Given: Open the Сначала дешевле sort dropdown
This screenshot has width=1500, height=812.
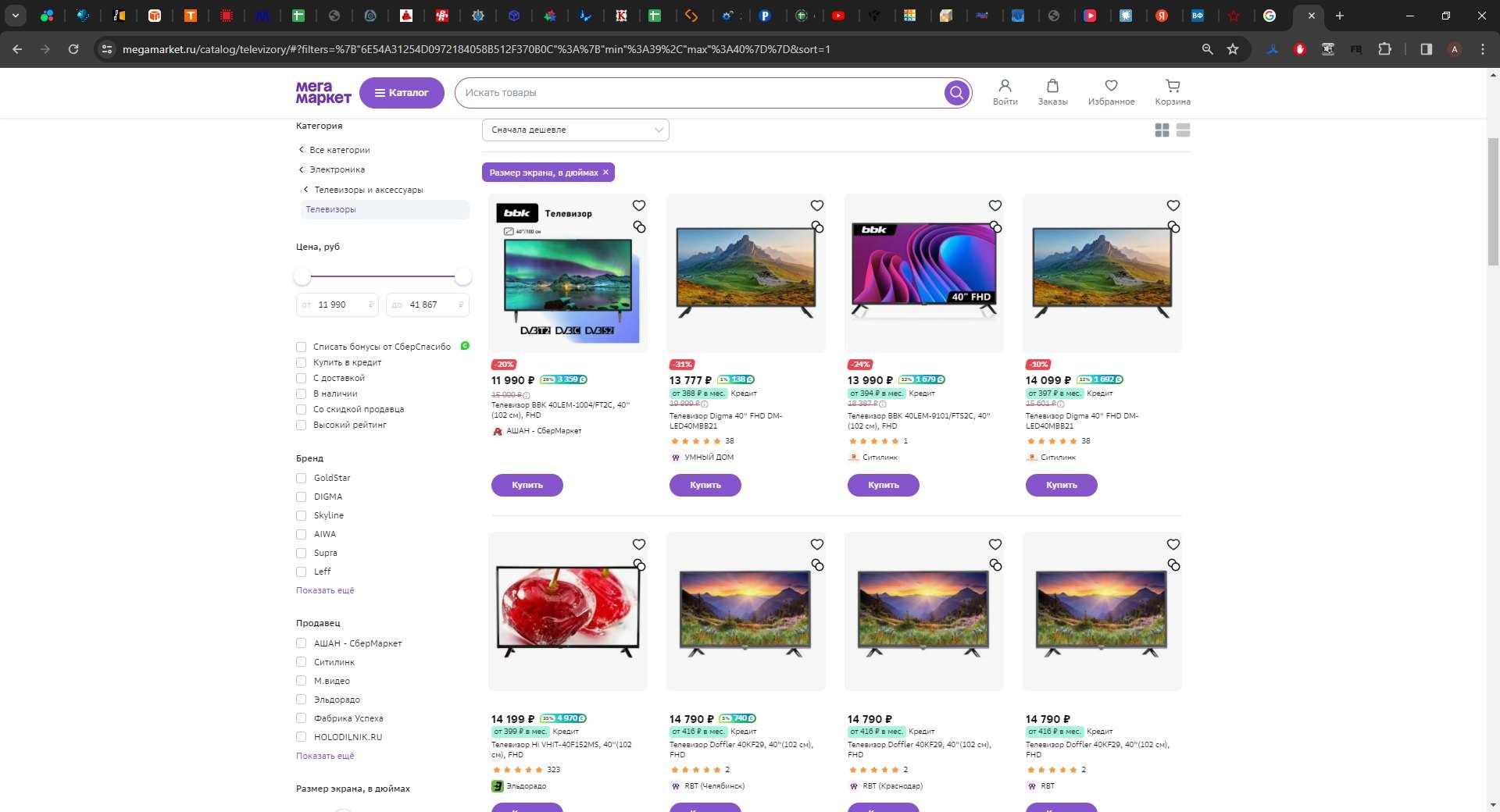Looking at the screenshot, I should coord(576,130).
